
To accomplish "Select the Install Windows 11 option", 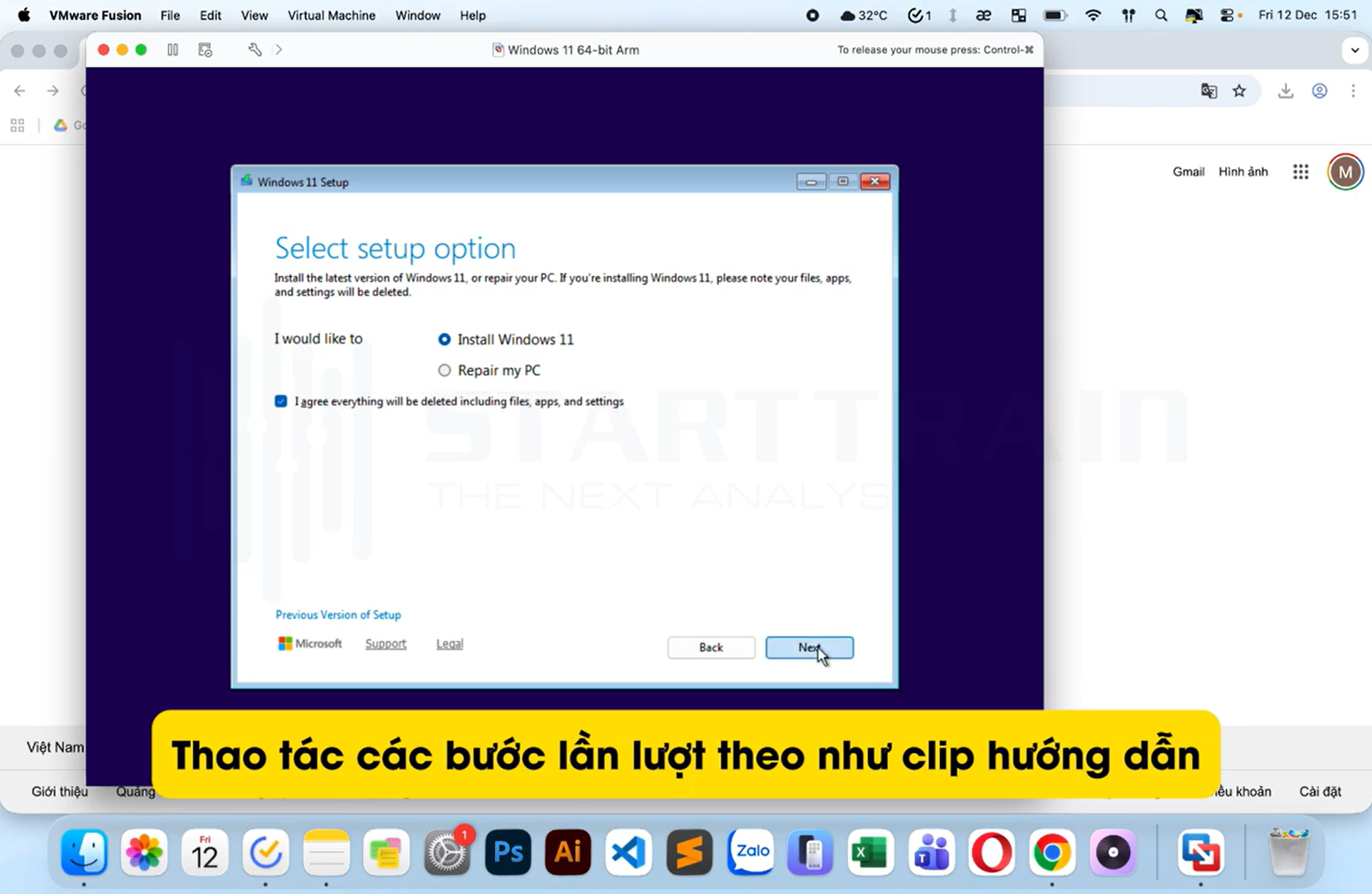I will point(444,339).
